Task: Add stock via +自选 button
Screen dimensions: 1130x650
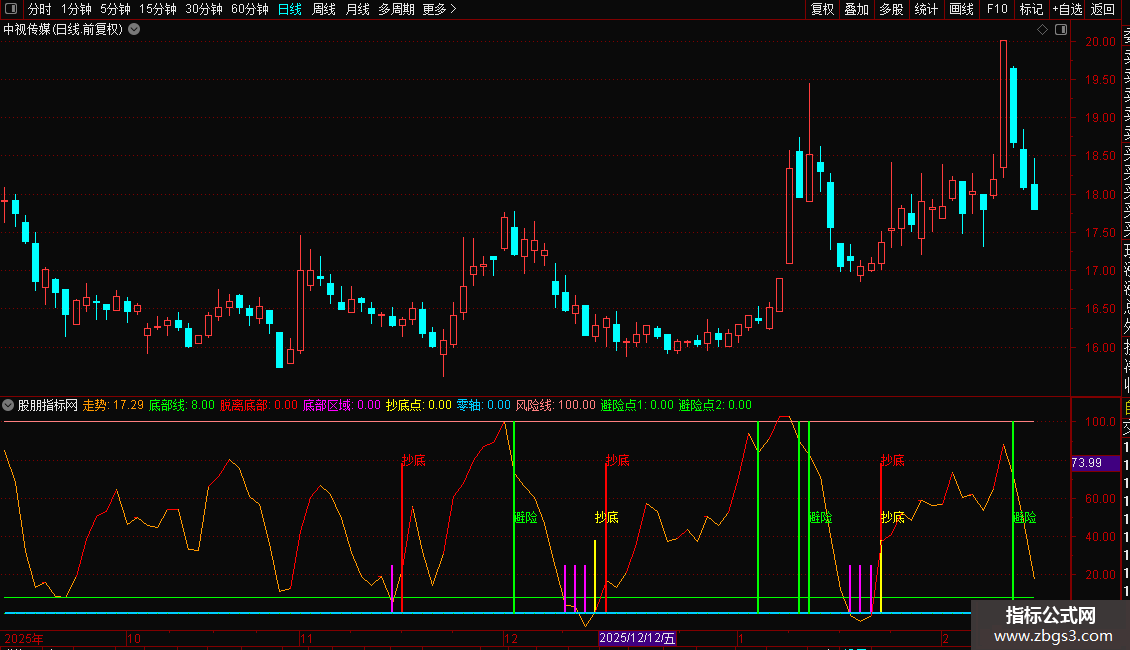Action: [1067, 9]
